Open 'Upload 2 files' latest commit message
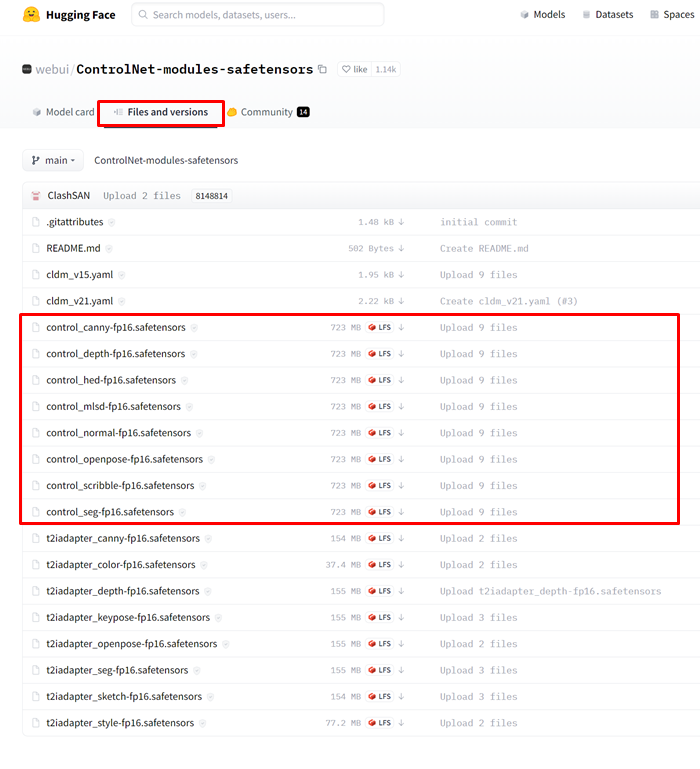700x769 pixels. tap(142, 196)
